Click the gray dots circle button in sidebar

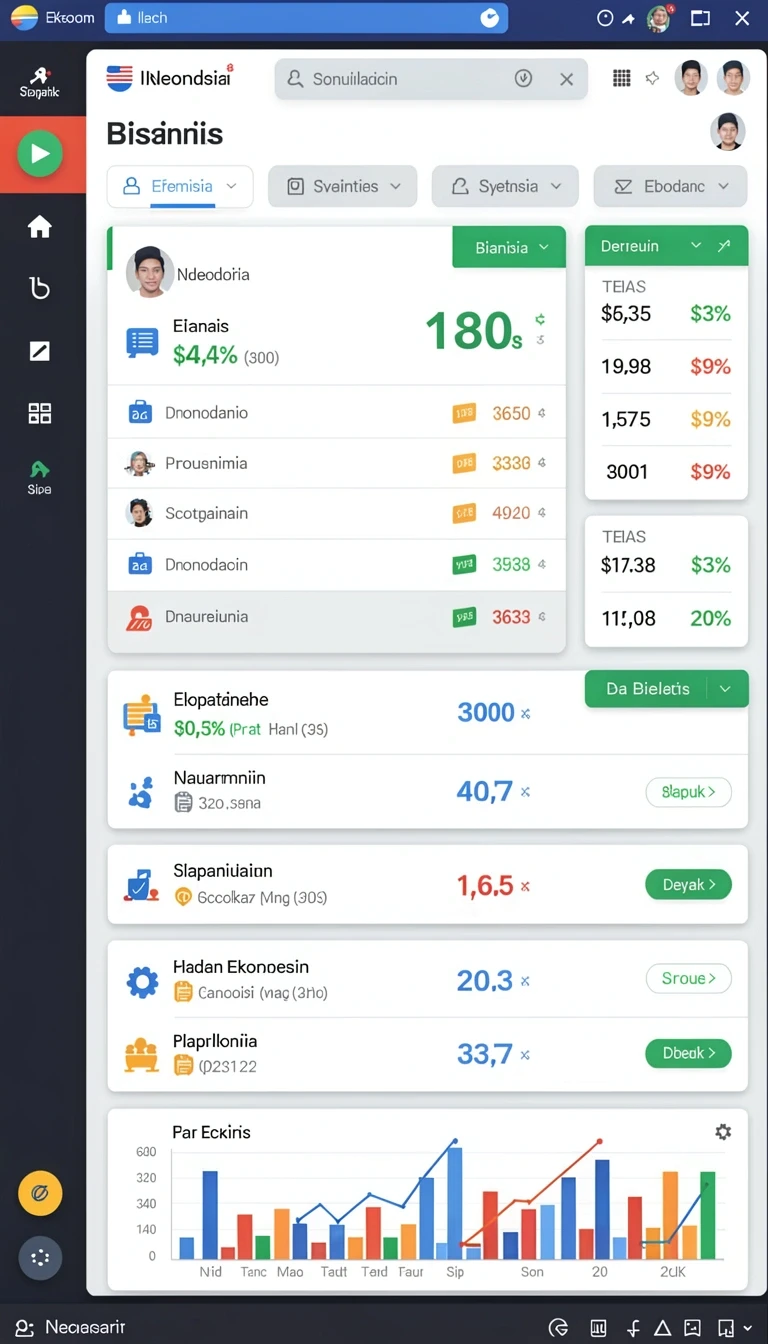pyautogui.click(x=40, y=1258)
